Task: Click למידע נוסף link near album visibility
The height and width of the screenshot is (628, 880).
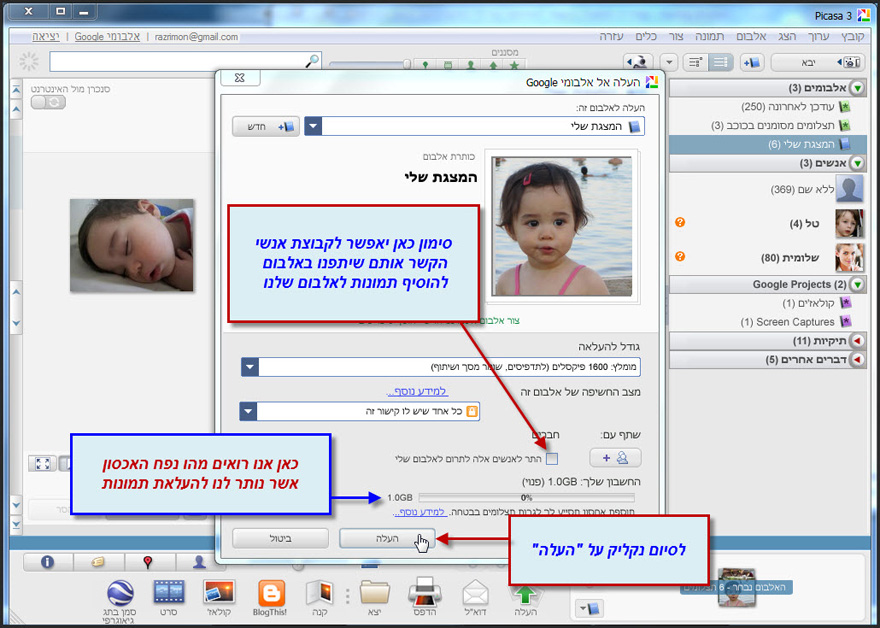Action: [x=417, y=391]
